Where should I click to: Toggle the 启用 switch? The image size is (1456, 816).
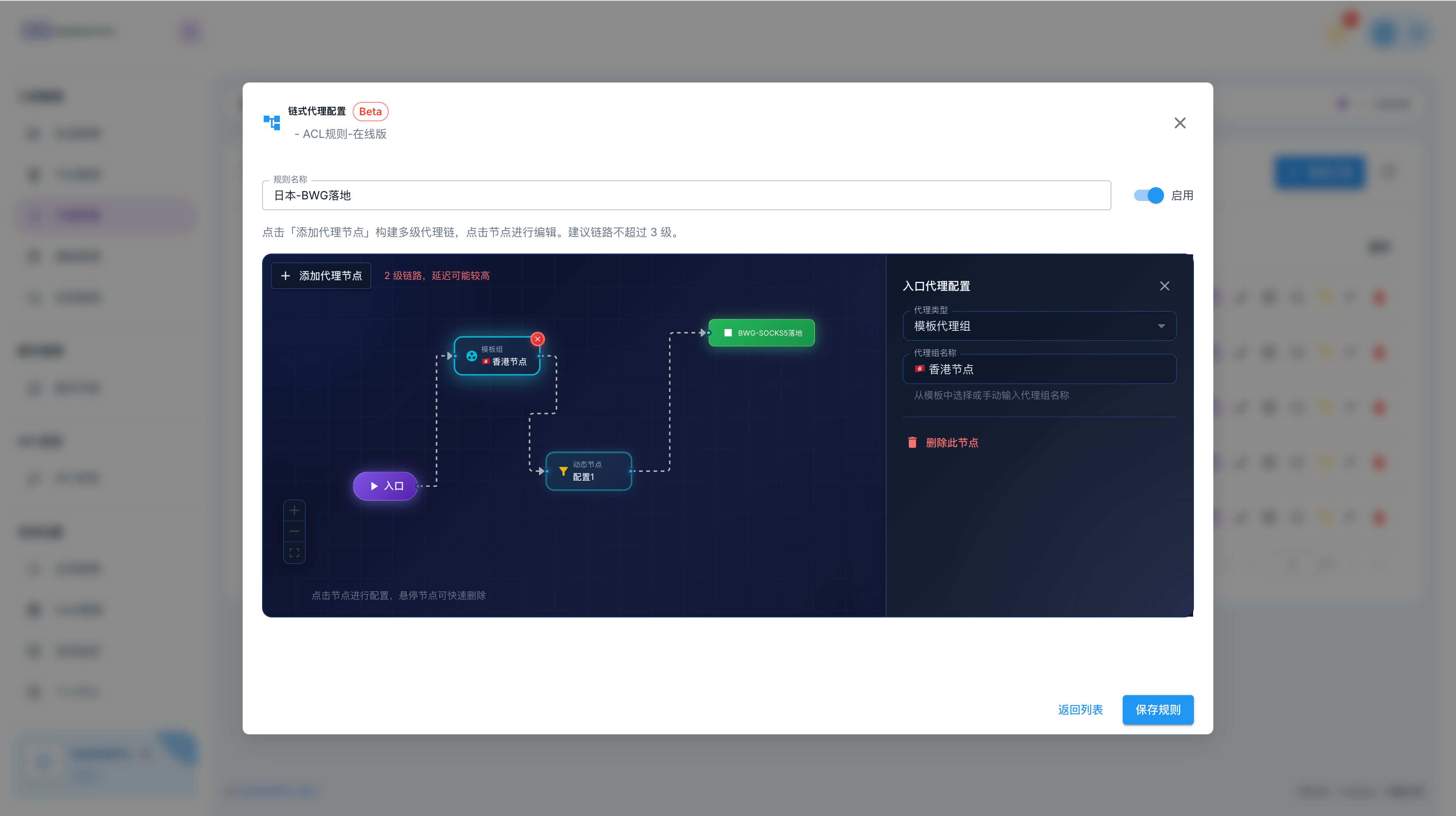(x=1149, y=196)
